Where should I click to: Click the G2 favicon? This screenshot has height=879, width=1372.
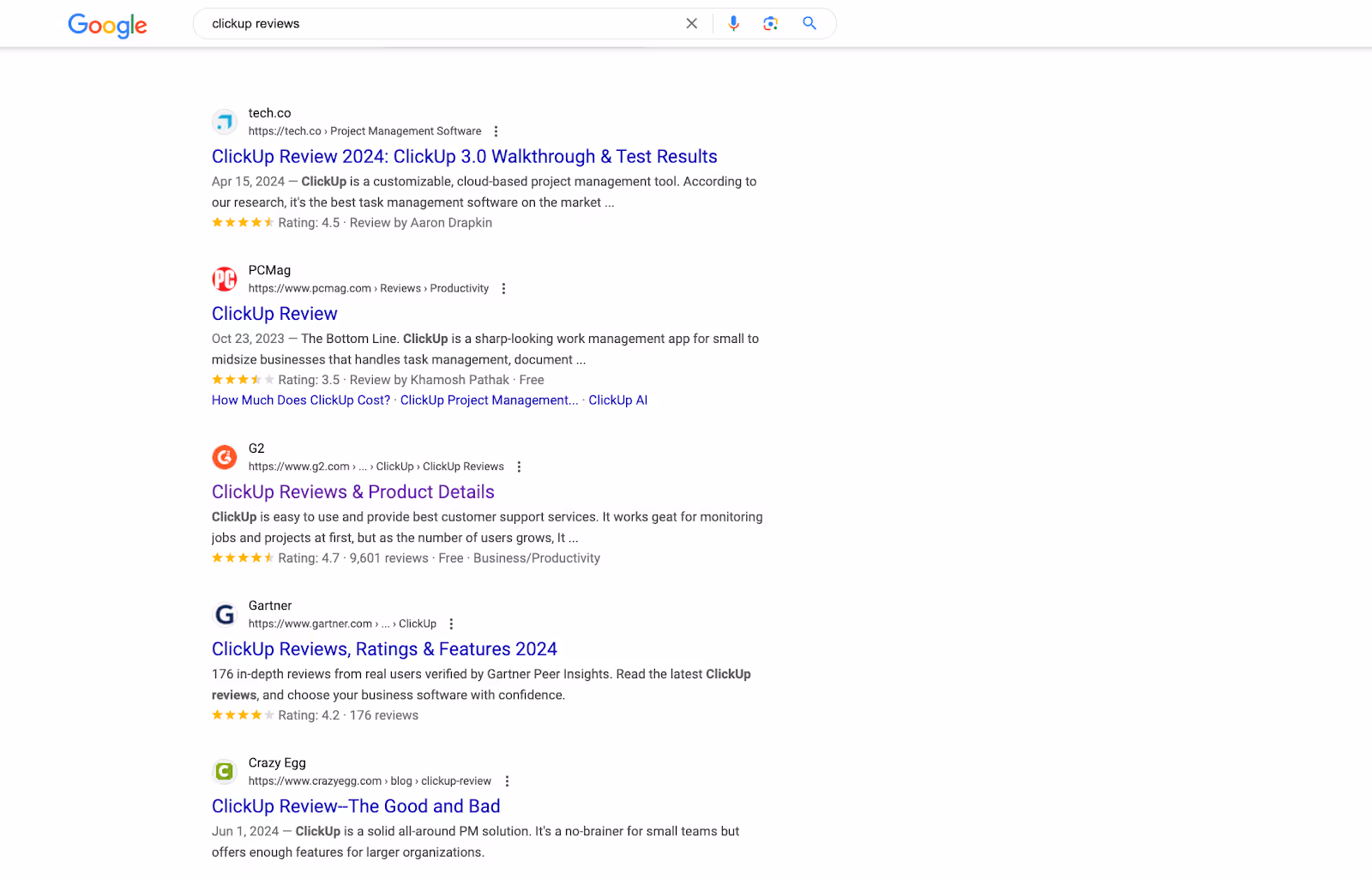pos(225,457)
